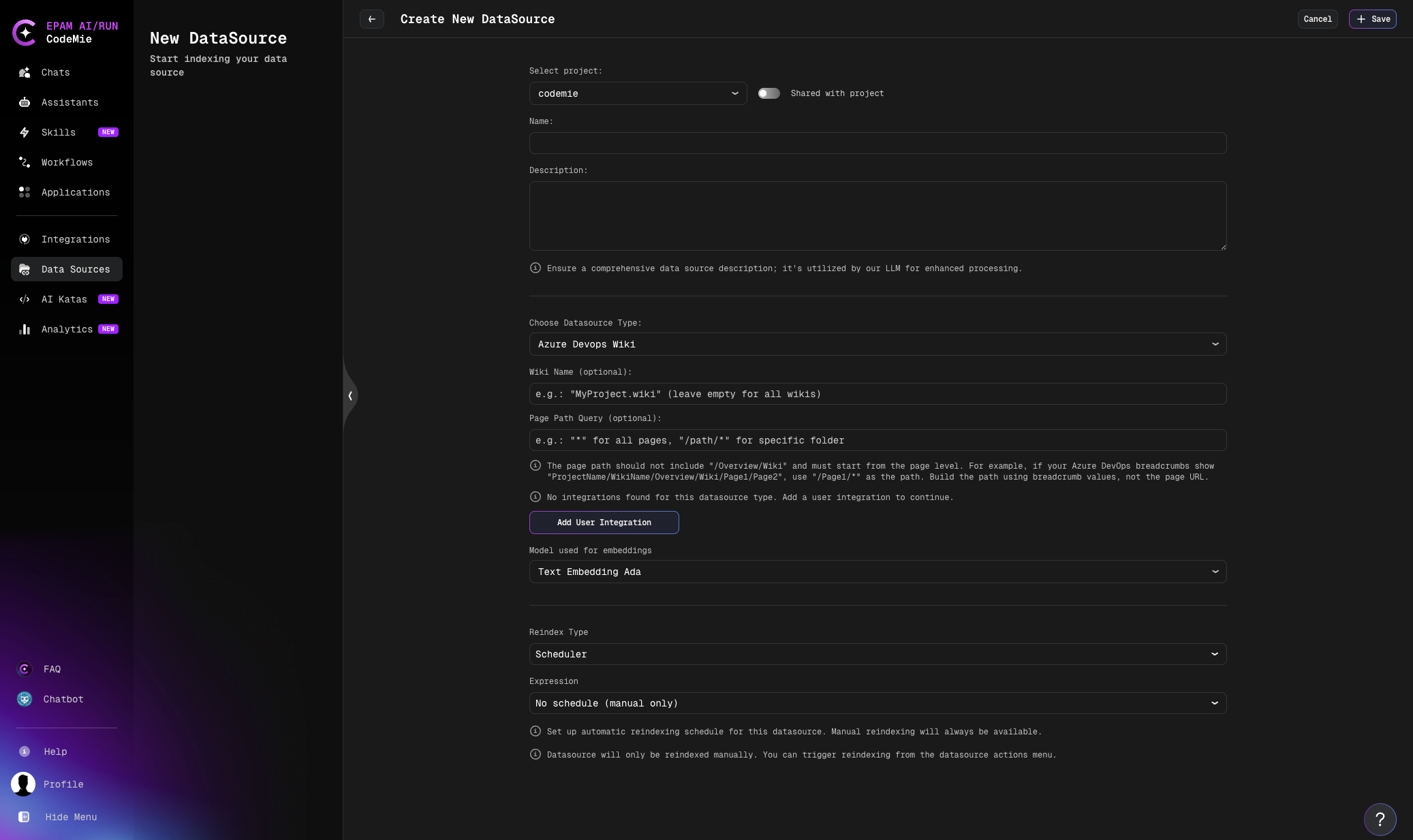Cancel the data source creation
This screenshot has height=840, width=1413.
point(1318,19)
